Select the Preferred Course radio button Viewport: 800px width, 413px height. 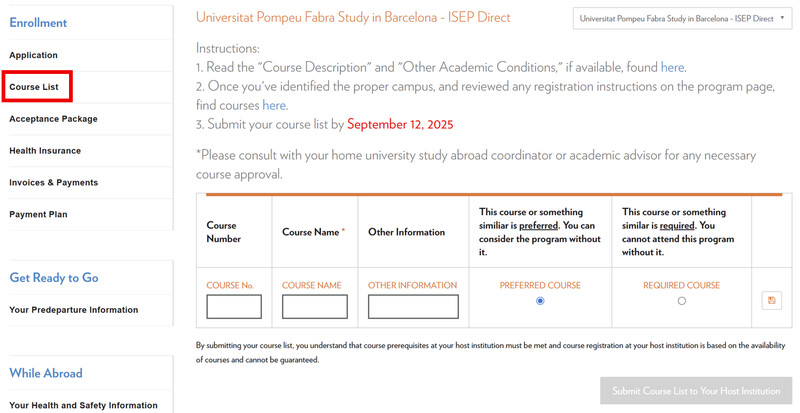[540, 301]
